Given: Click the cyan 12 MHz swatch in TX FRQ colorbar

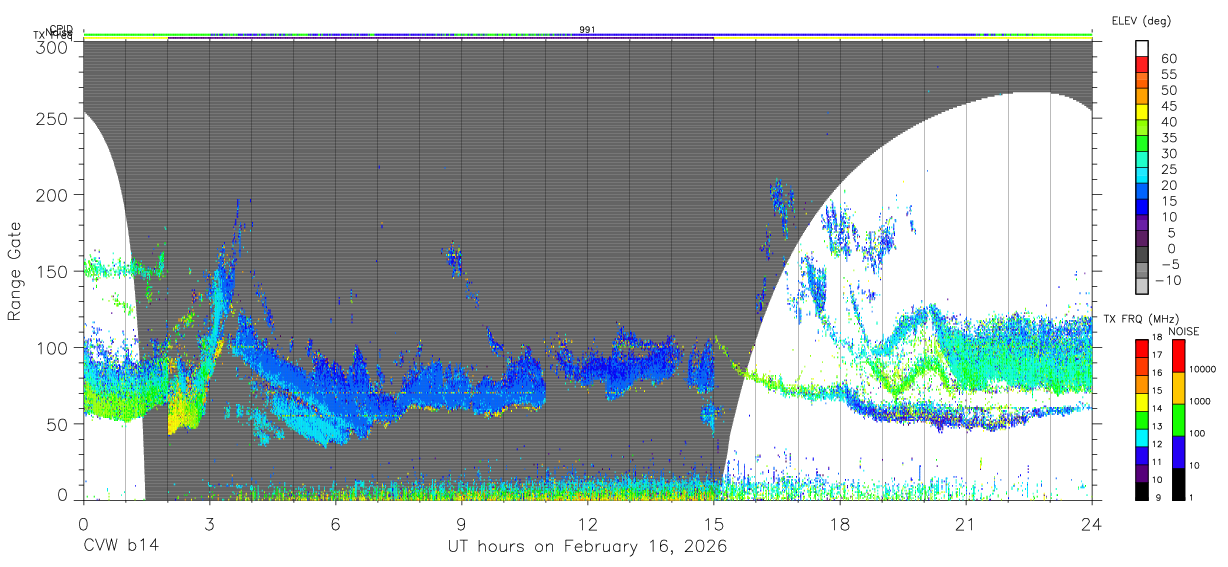Looking at the screenshot, I should [x=1142, y=436].
